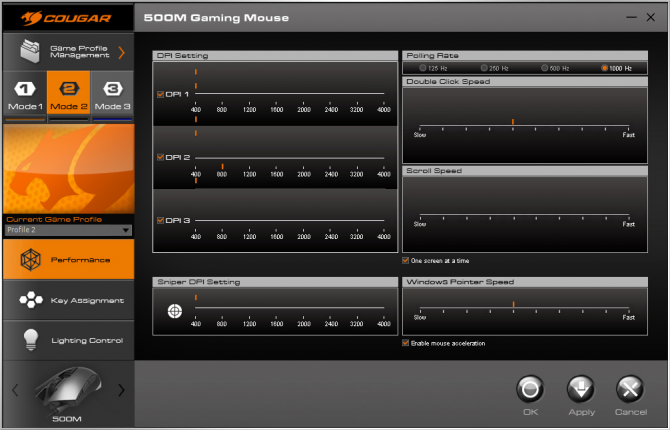Click the Lighting Control bulb icon
This screenshot has height=430, width=670.
coord(31,340)
